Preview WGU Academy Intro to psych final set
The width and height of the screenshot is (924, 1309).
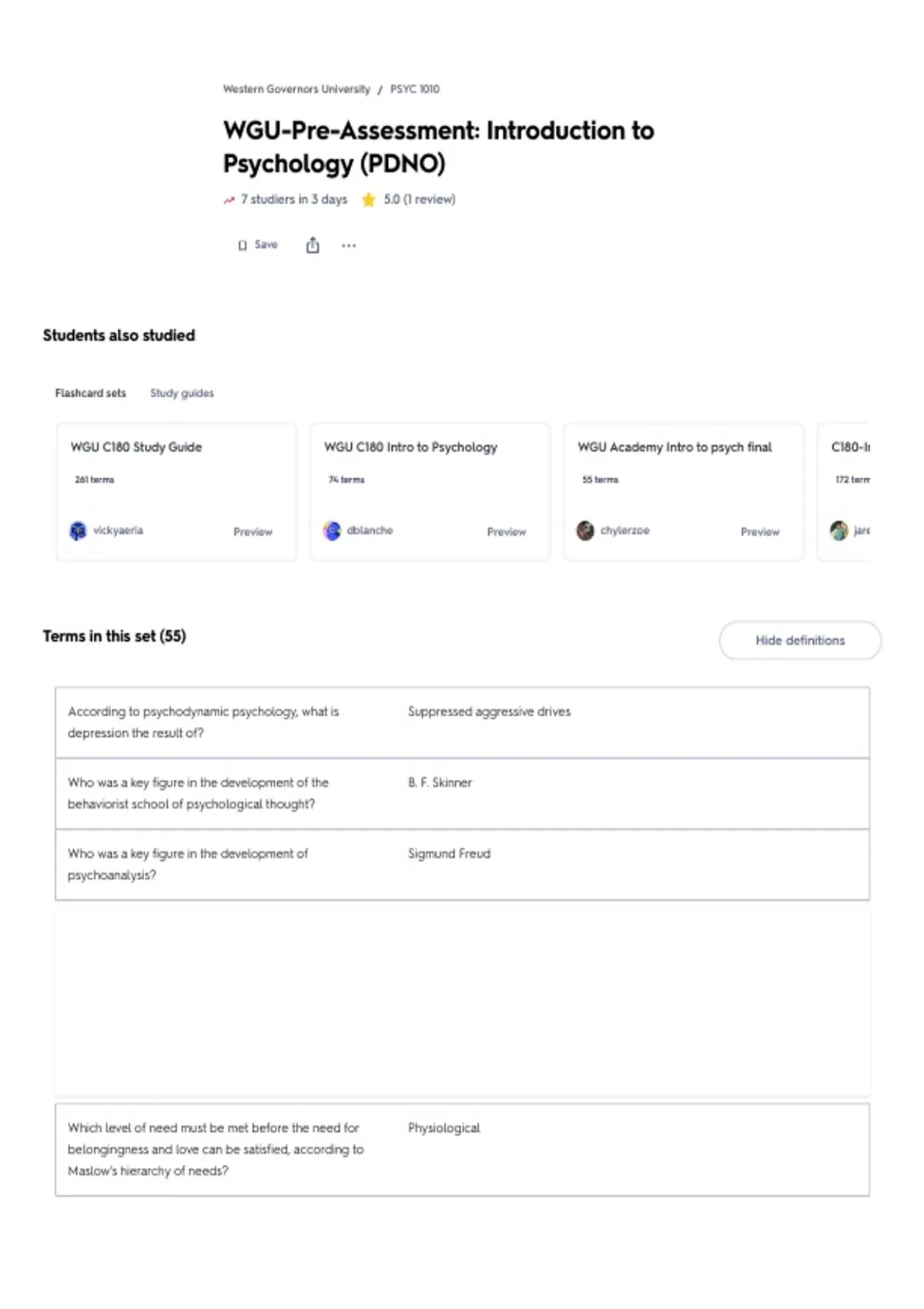pos(760,531)
